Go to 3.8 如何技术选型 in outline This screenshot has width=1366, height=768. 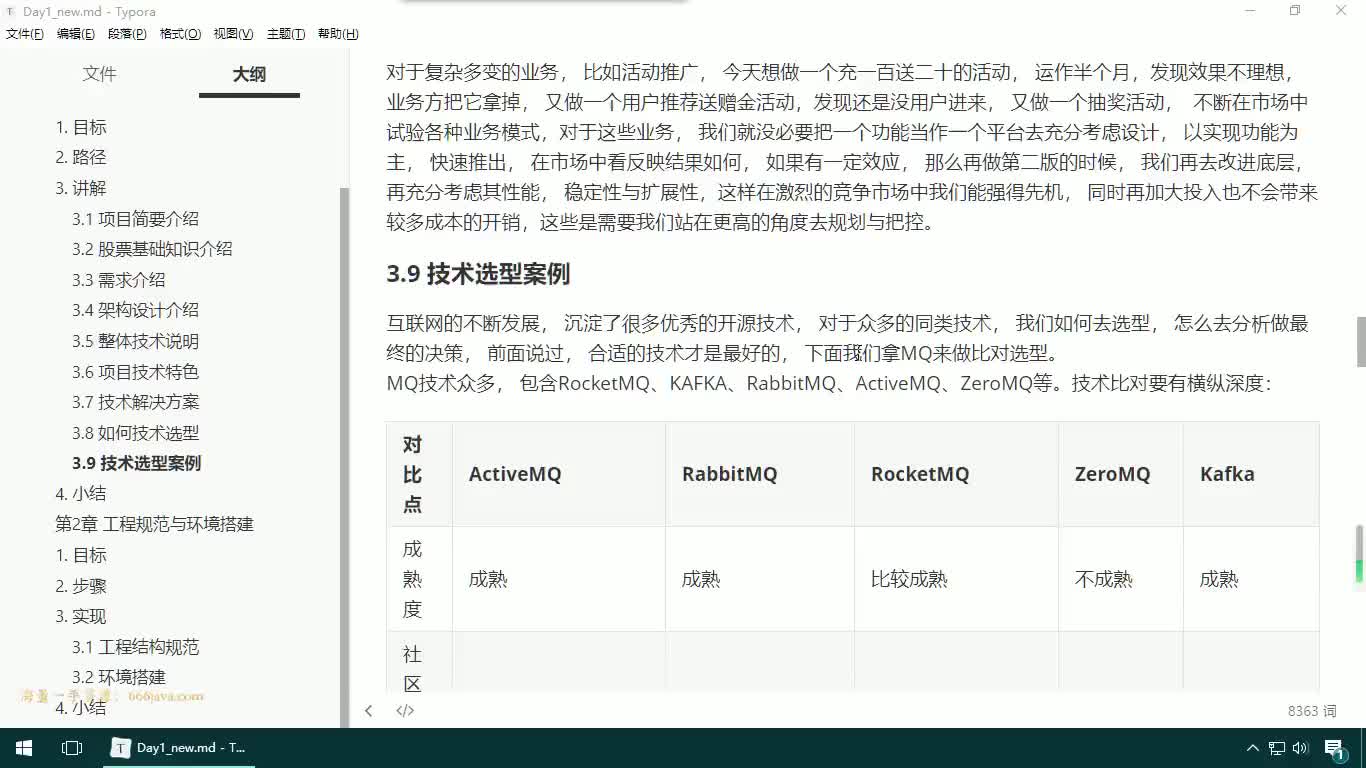(x=135, y=433)
